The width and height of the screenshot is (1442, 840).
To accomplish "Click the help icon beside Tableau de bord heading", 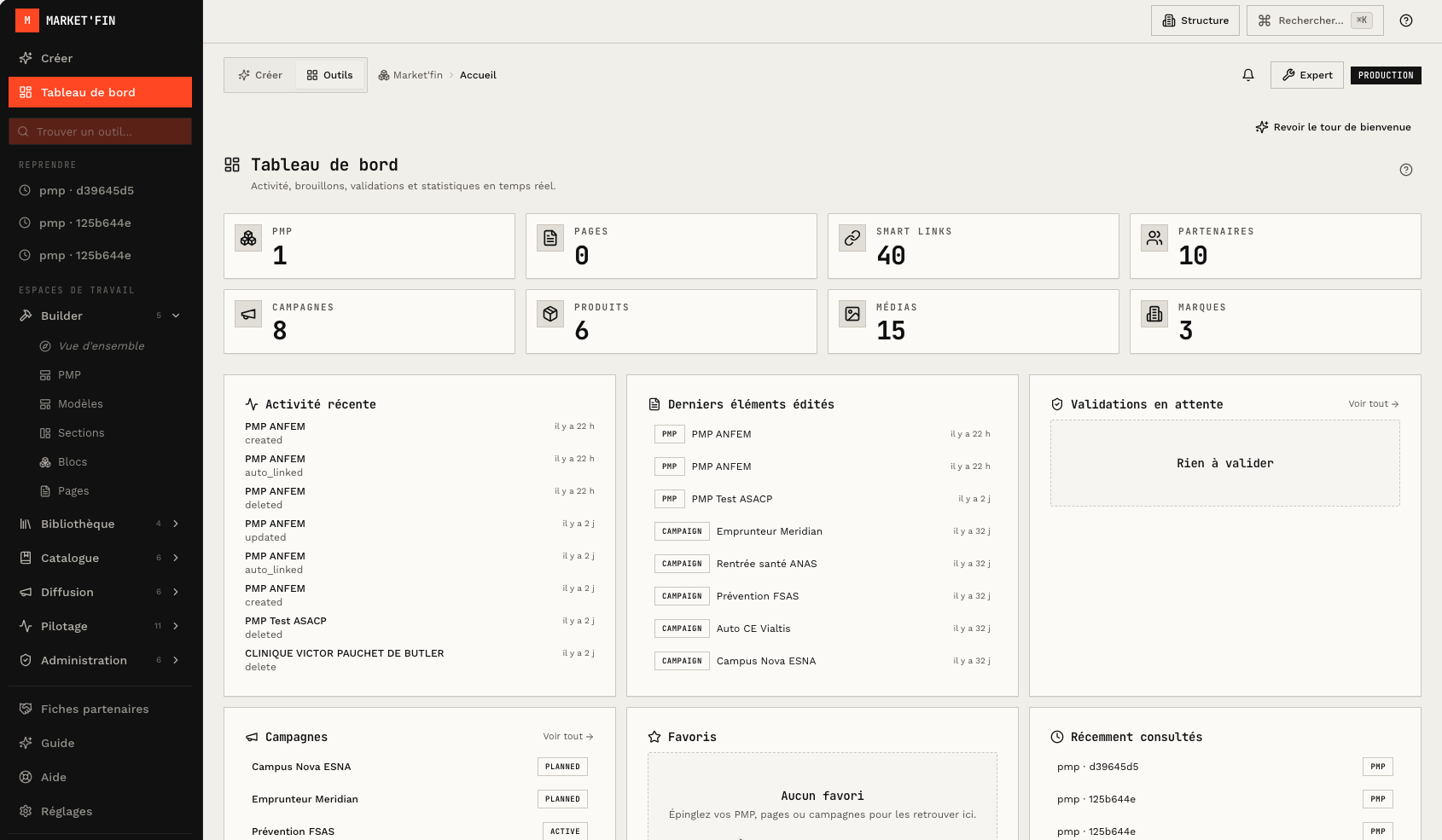I will pyautogui.click(x=1406, y=170).
